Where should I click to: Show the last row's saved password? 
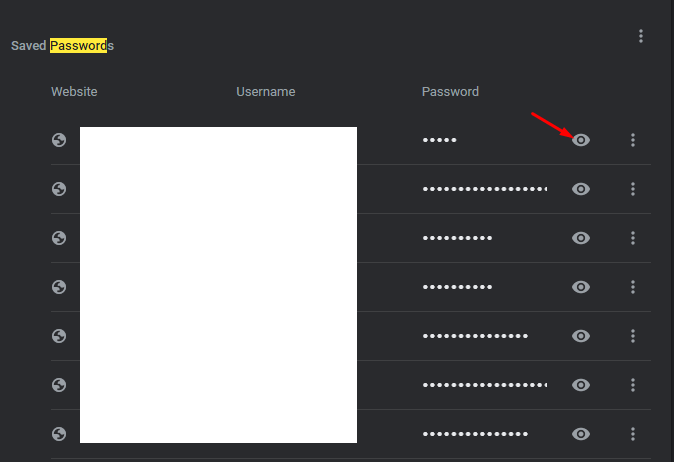581,434
